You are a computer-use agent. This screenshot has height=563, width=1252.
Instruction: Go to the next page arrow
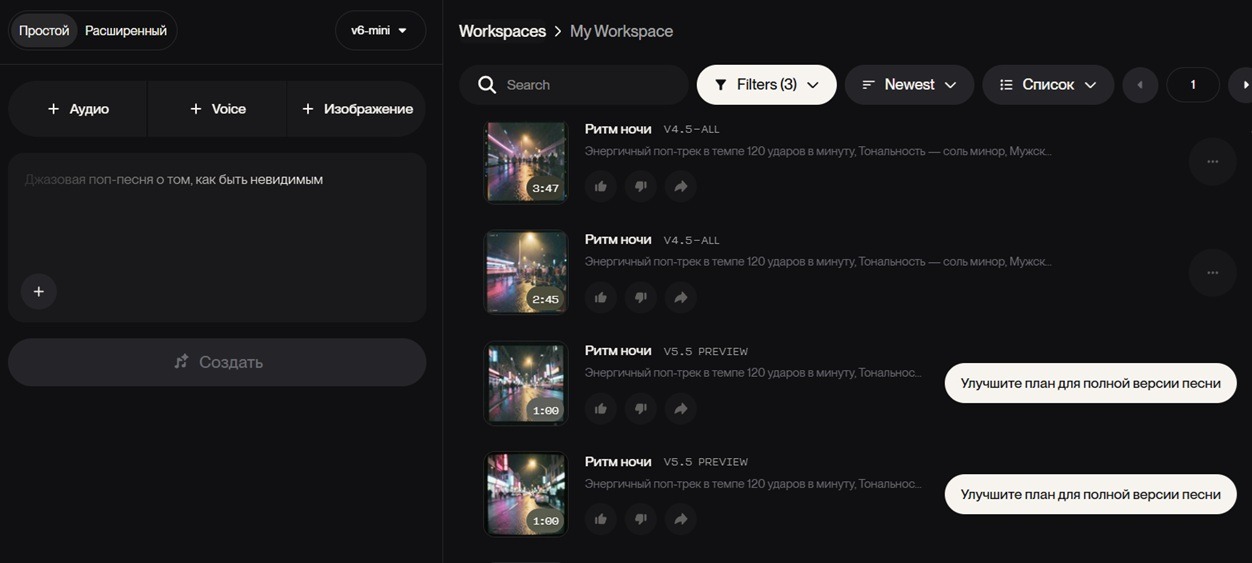pyautogui.click(x=1243, y=85)
